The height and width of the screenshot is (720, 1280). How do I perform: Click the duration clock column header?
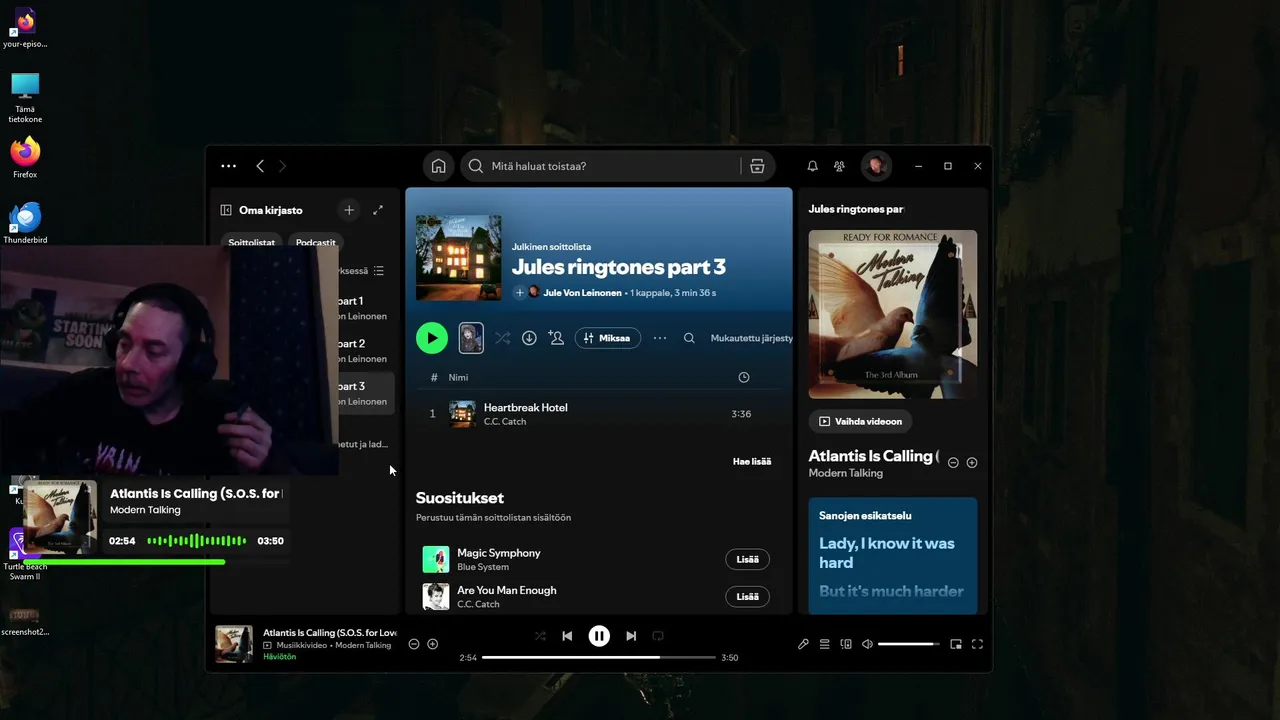click(743, 377)
